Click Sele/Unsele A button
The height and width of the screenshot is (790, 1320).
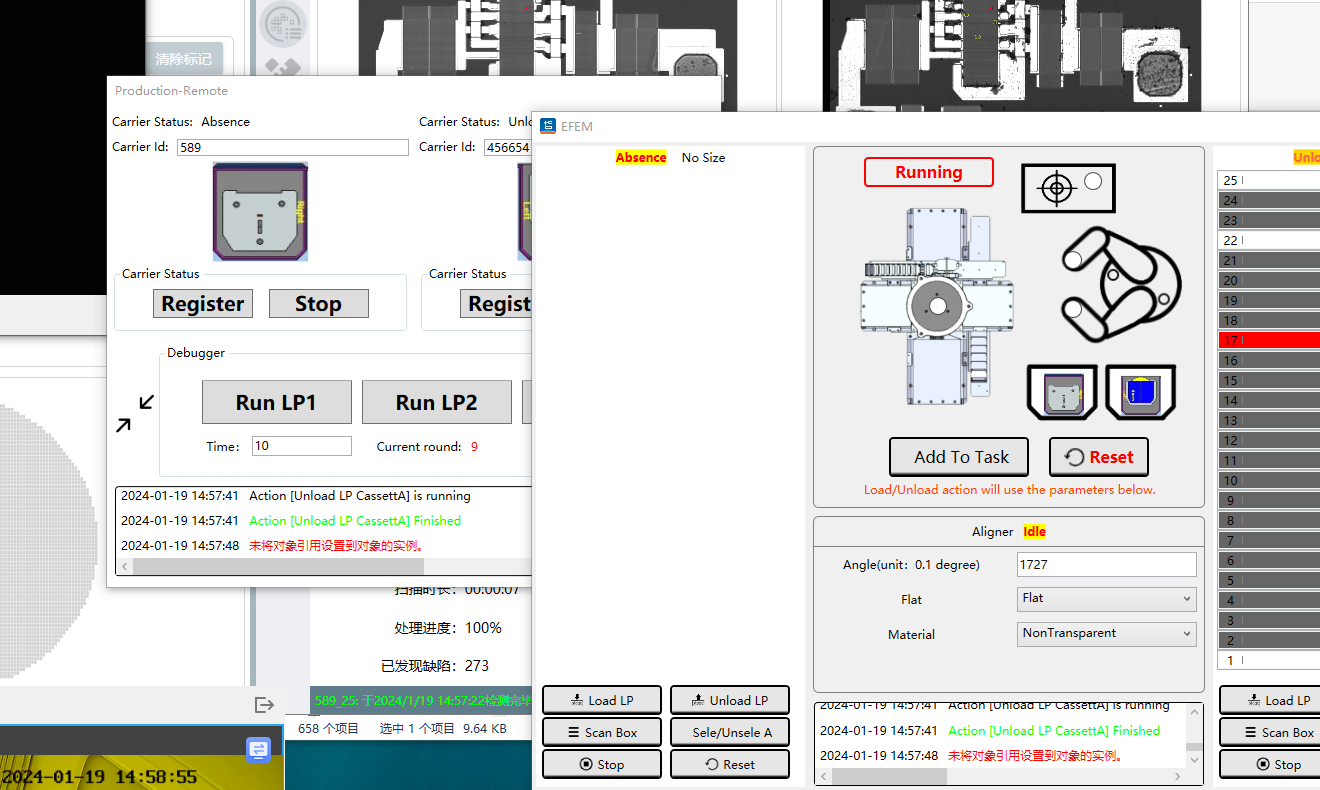point(730,732)
